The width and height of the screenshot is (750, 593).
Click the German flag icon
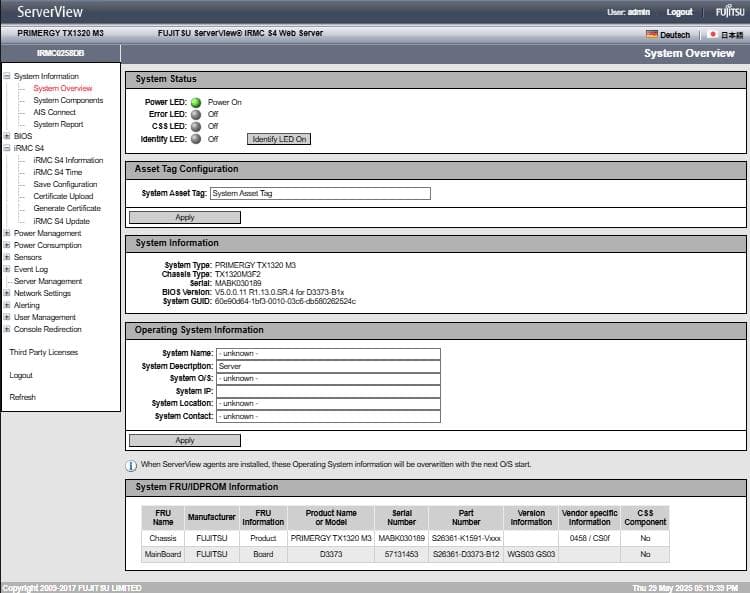click(x=652, y=35)
